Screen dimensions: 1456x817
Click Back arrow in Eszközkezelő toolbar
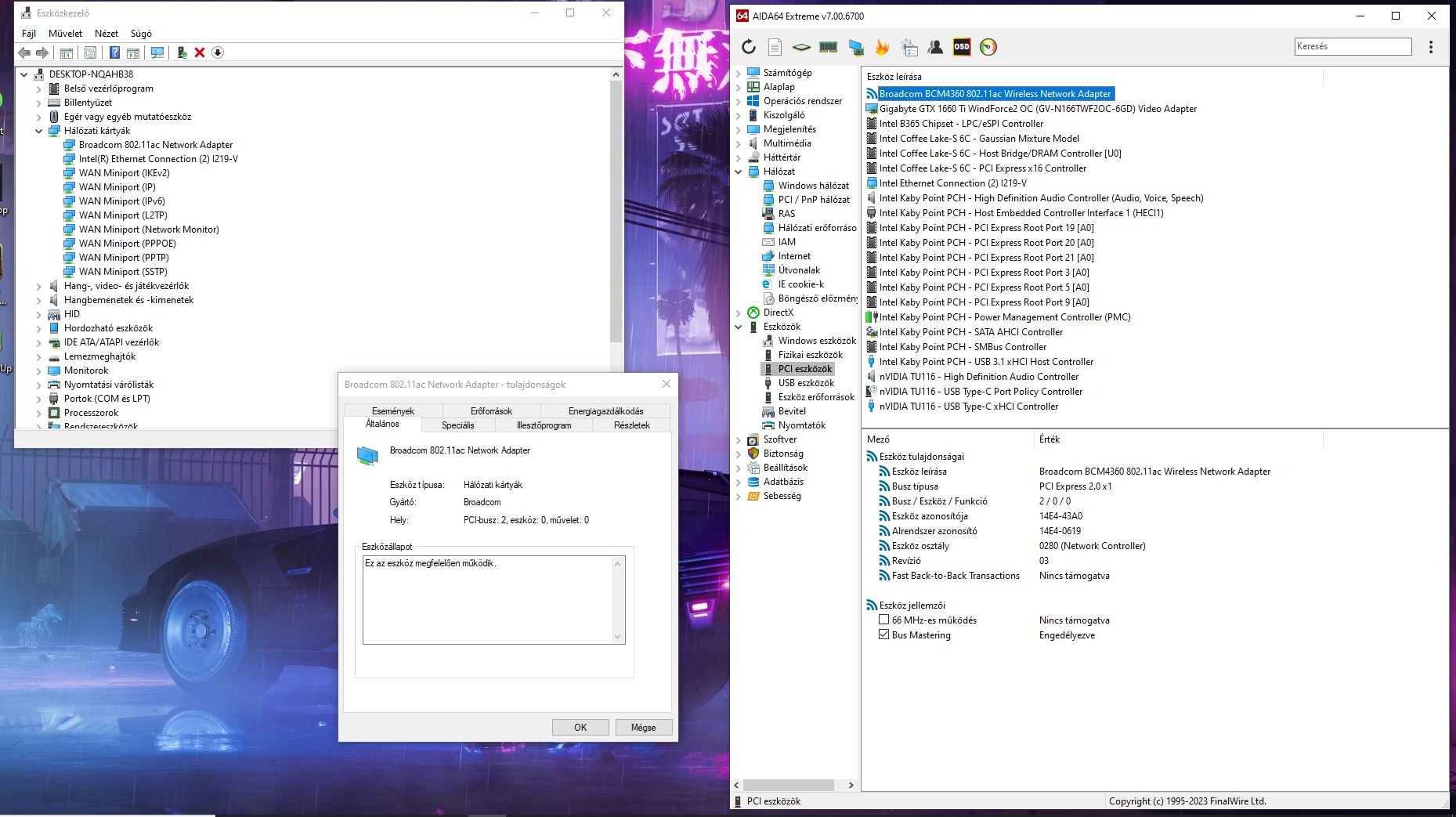click(x=25, y=52)
